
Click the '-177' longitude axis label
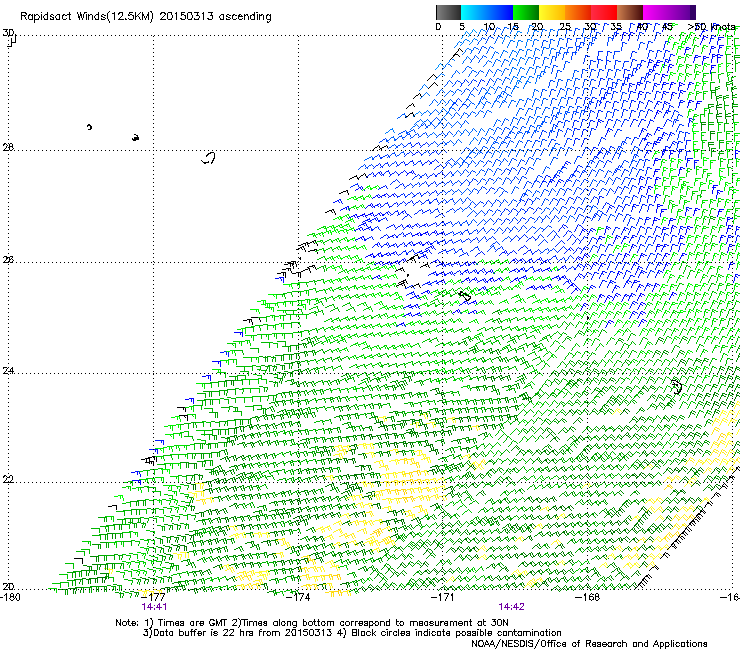[x=154, y=597]
